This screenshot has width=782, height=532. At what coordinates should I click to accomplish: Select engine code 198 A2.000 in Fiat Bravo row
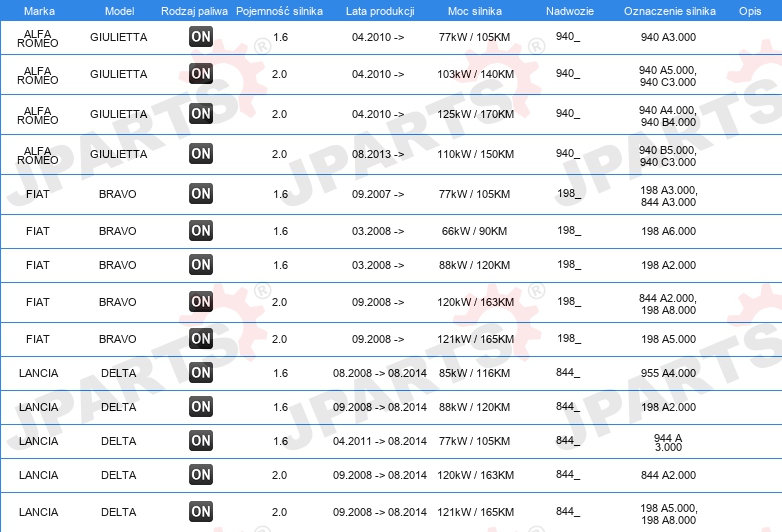pos(668,265)
